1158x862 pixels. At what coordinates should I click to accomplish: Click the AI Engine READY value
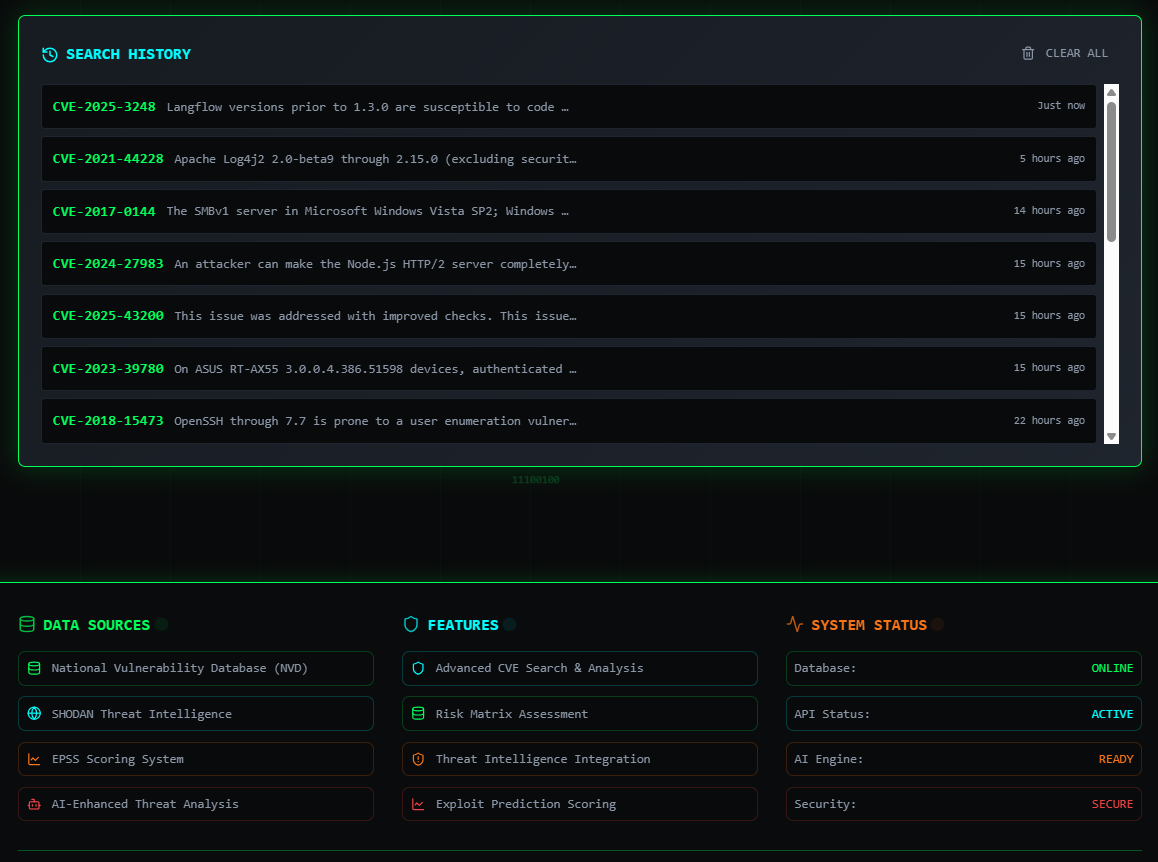click(x=1115, y=759)
